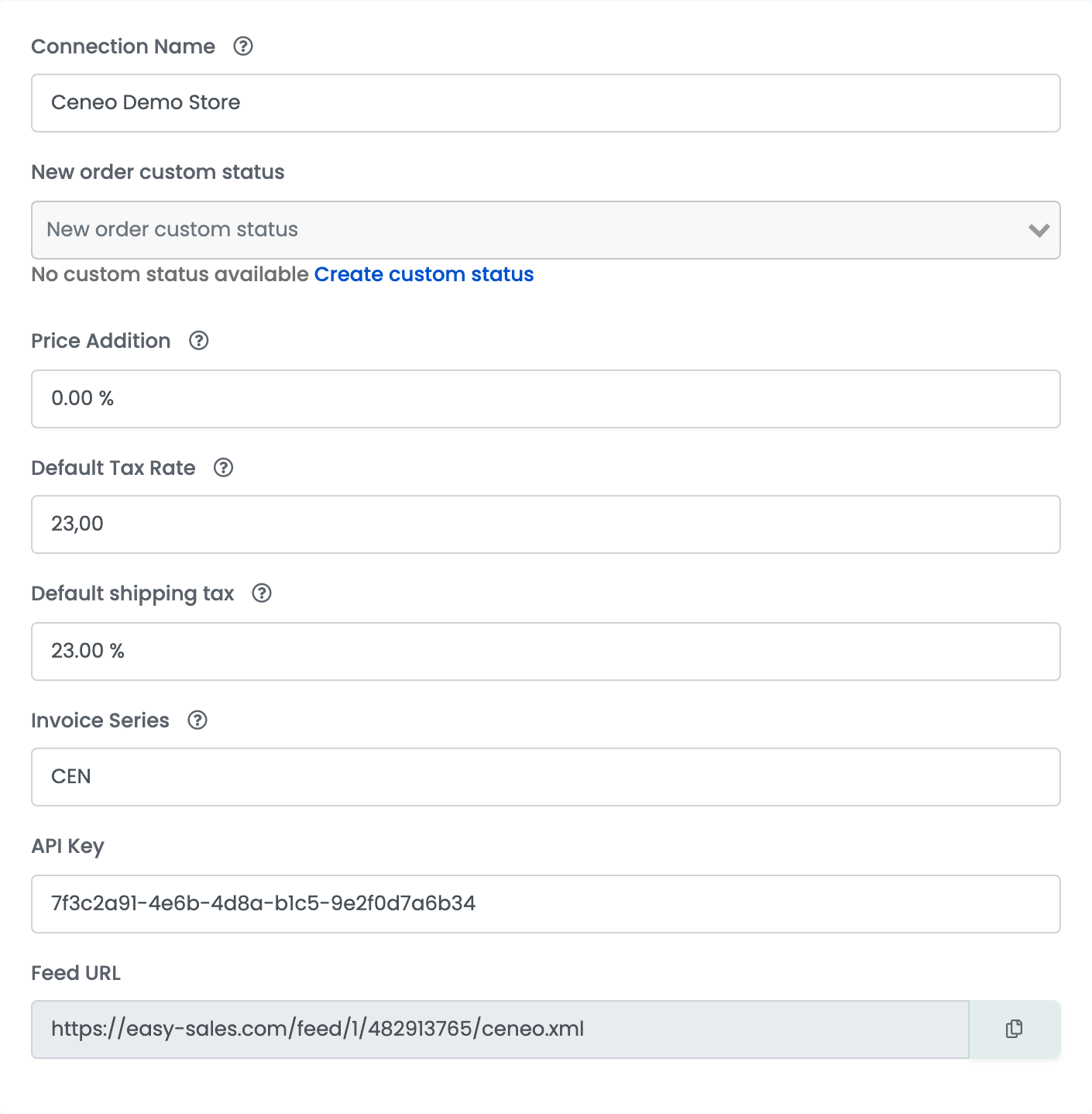This screenshot has width=1092, height=1114.
Task: Edit the Default shipping tax field
Action: point(545,652)
